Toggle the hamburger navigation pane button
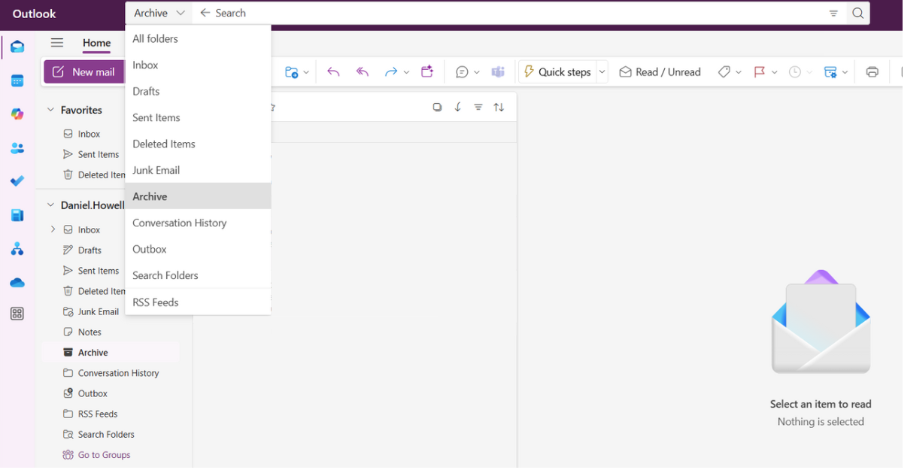903x468 pixels. 56,43
